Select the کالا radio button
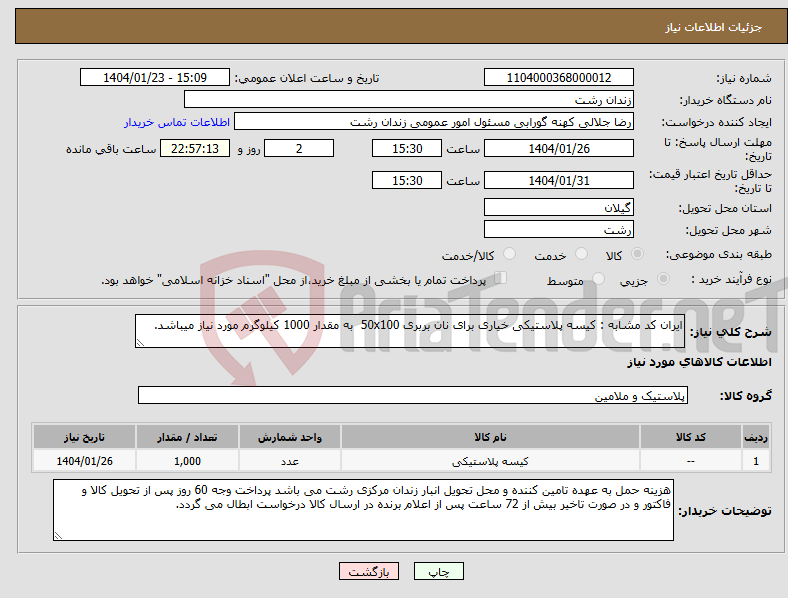Viewport: 788px width, 598px height. [637, 254]
